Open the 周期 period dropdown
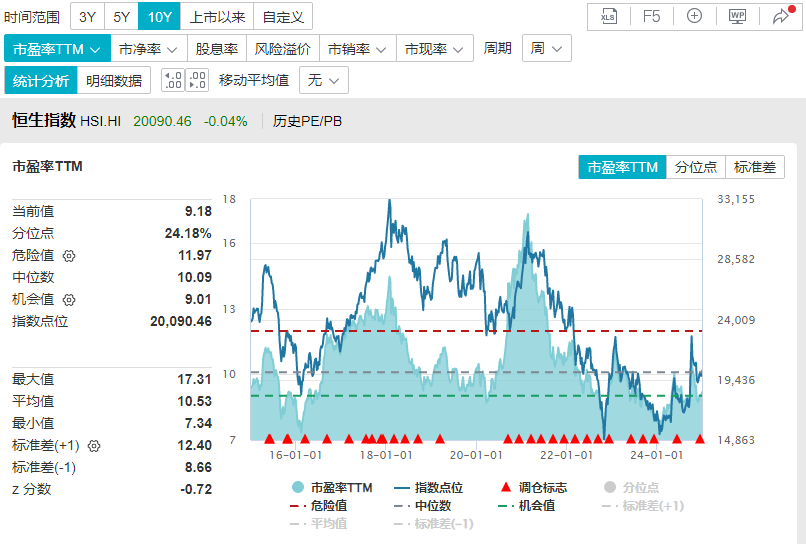 coord(546,48)
